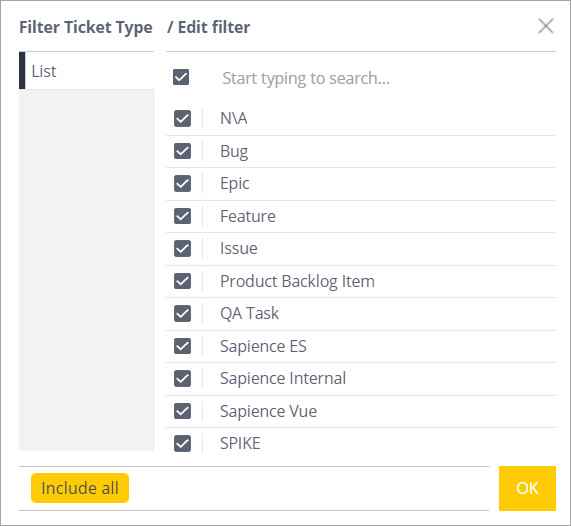
Task: Toggle the SPIKE checkbox
Action: pos(182,444)
